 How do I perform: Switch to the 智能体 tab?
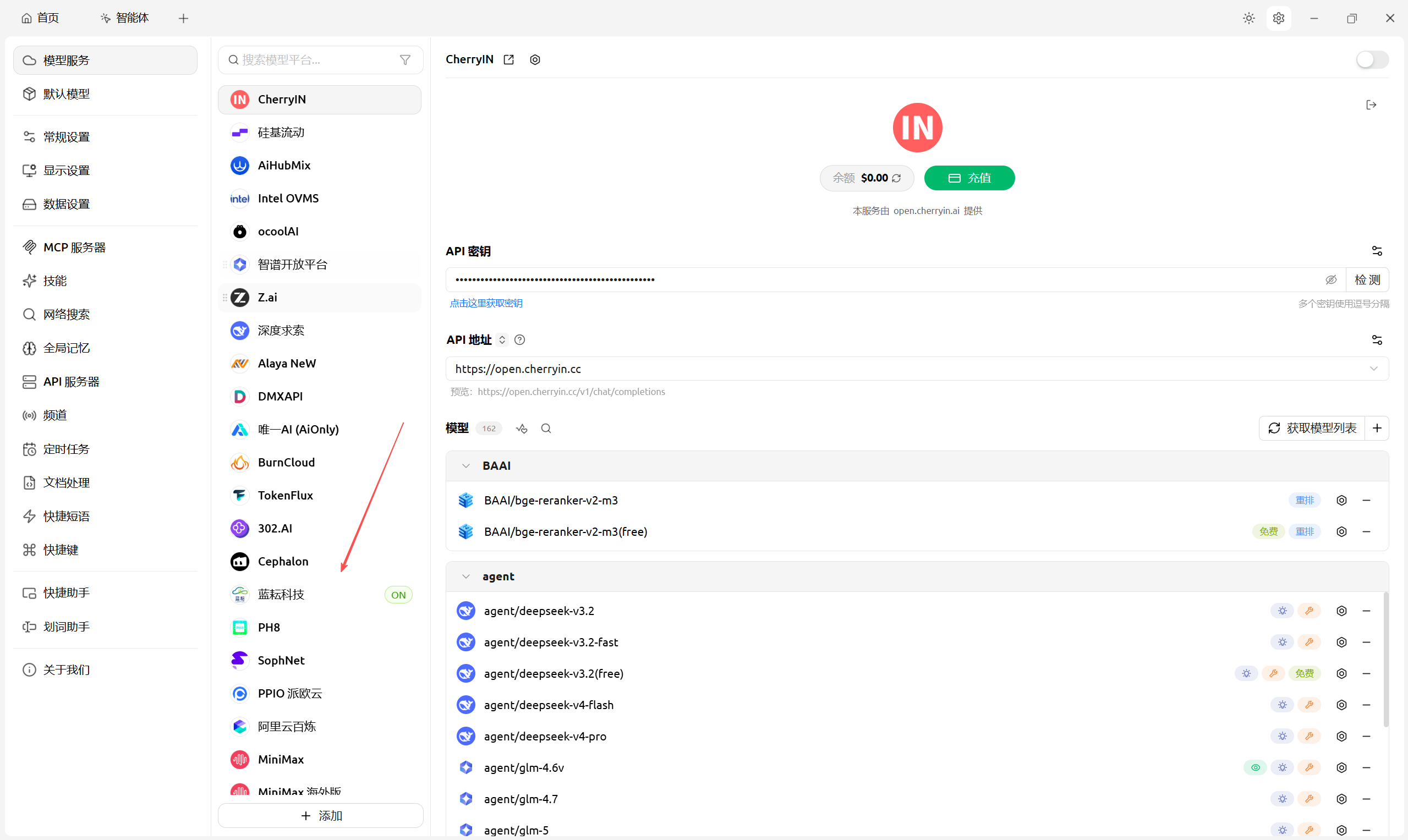point(124,18)
